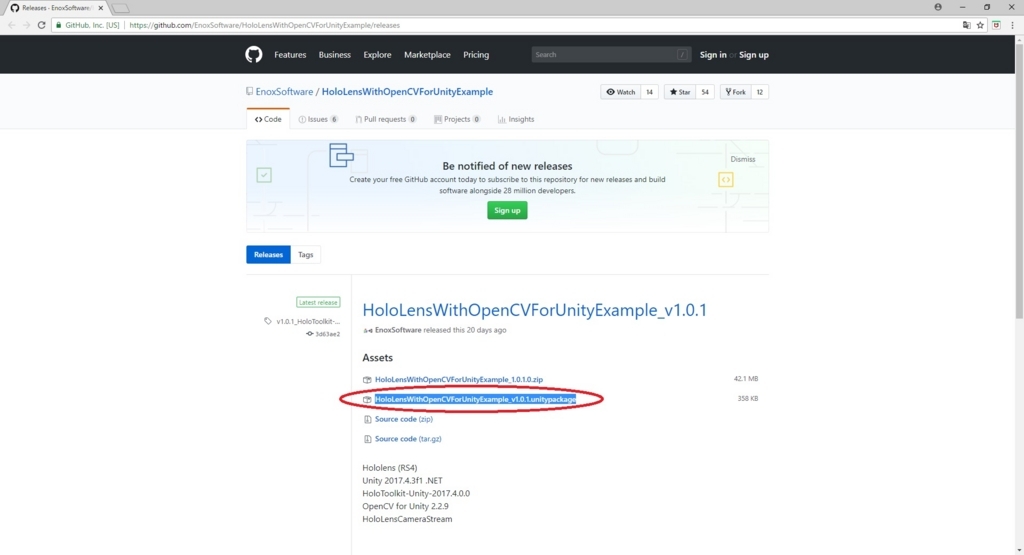The width and height of the screenshot is (1024, 555).
Task: Click the Features menu item
Action: tap(290, 55)
